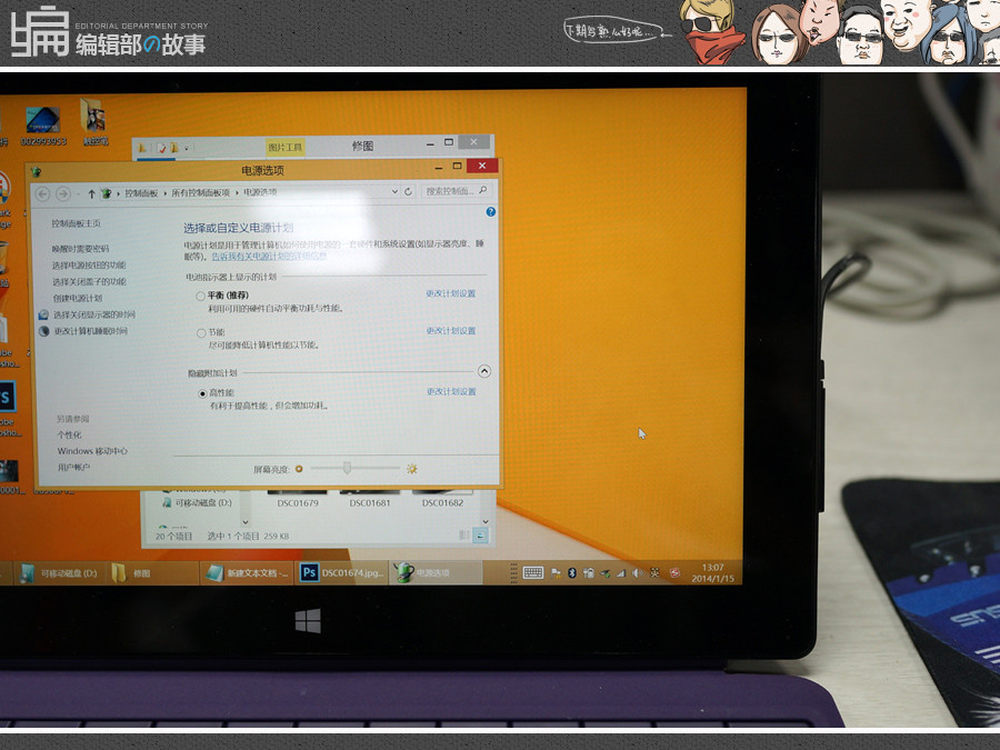Image resolution: width=1000 pixels, height=750 pixels.
Task: Click the red Sogou input tray icon
Action: [x=675, y=573]
